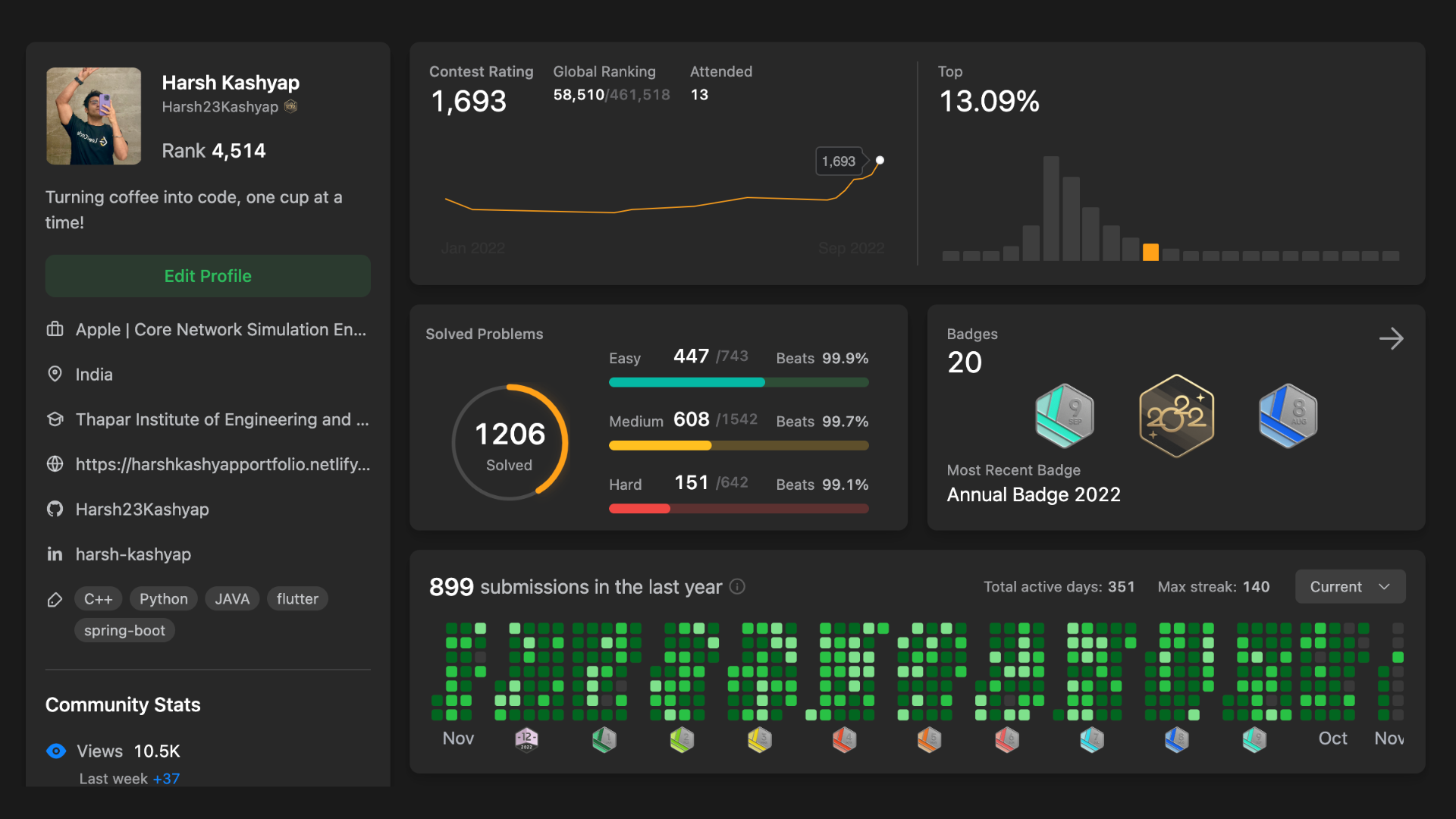This screenshot has width=1456, height=819.
Task: Click the 1206 Solved progress circle
Action: (x=510, y=442)
